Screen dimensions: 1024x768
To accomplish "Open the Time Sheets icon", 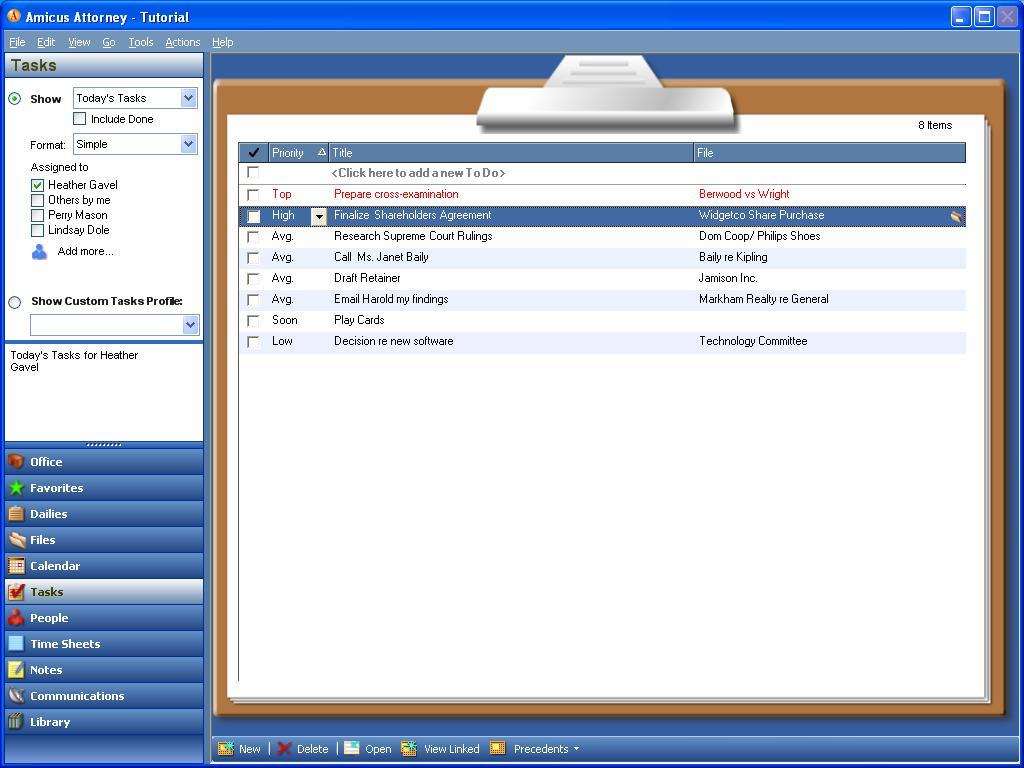I will point(16,644).
